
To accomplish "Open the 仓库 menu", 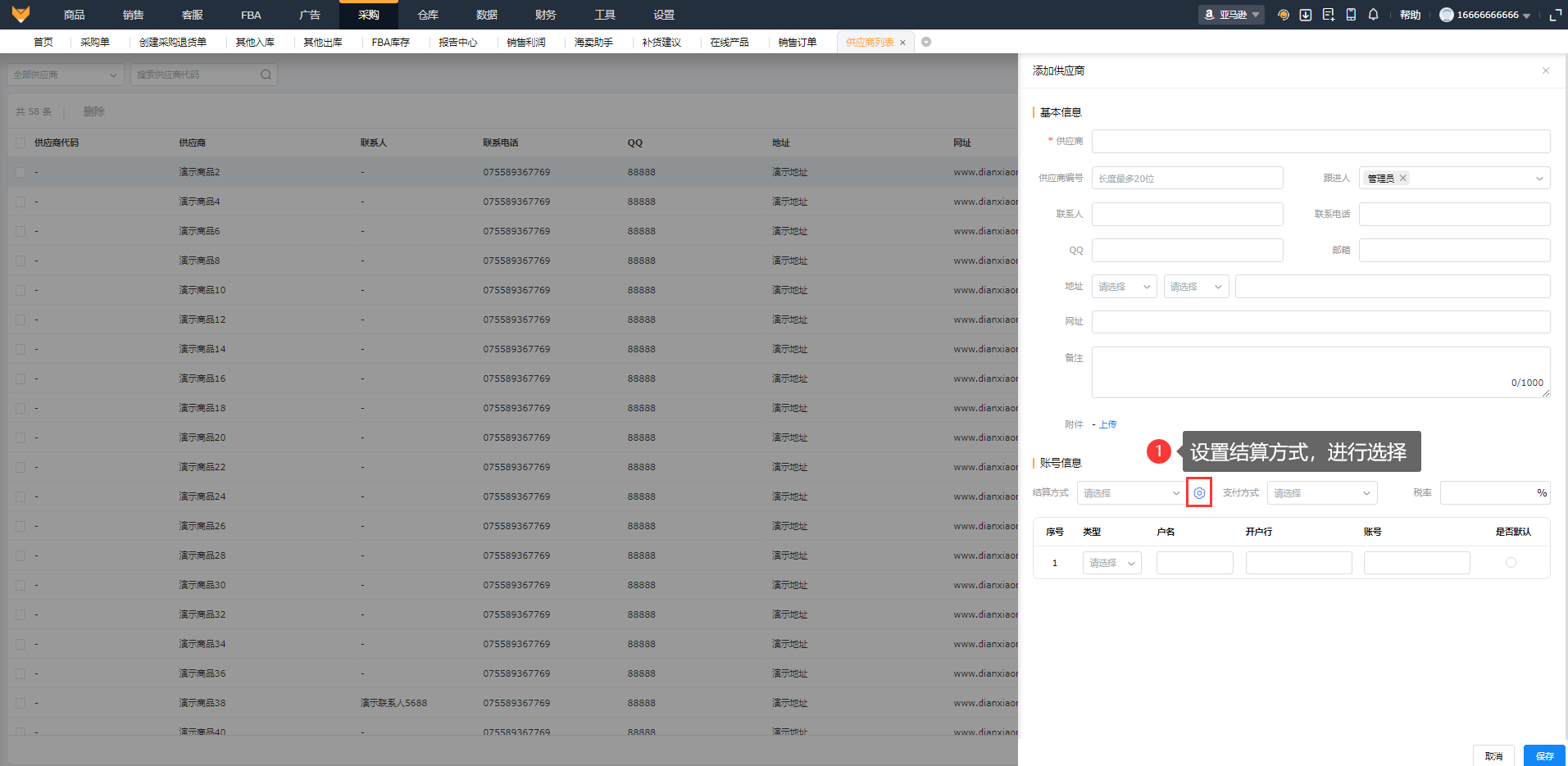I will (x=428, y=15).
